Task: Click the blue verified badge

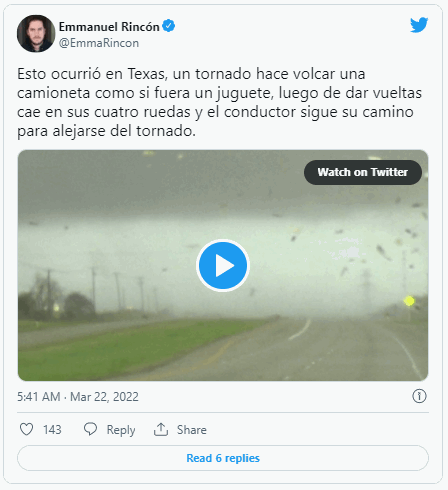Action: tap(169, 26)
